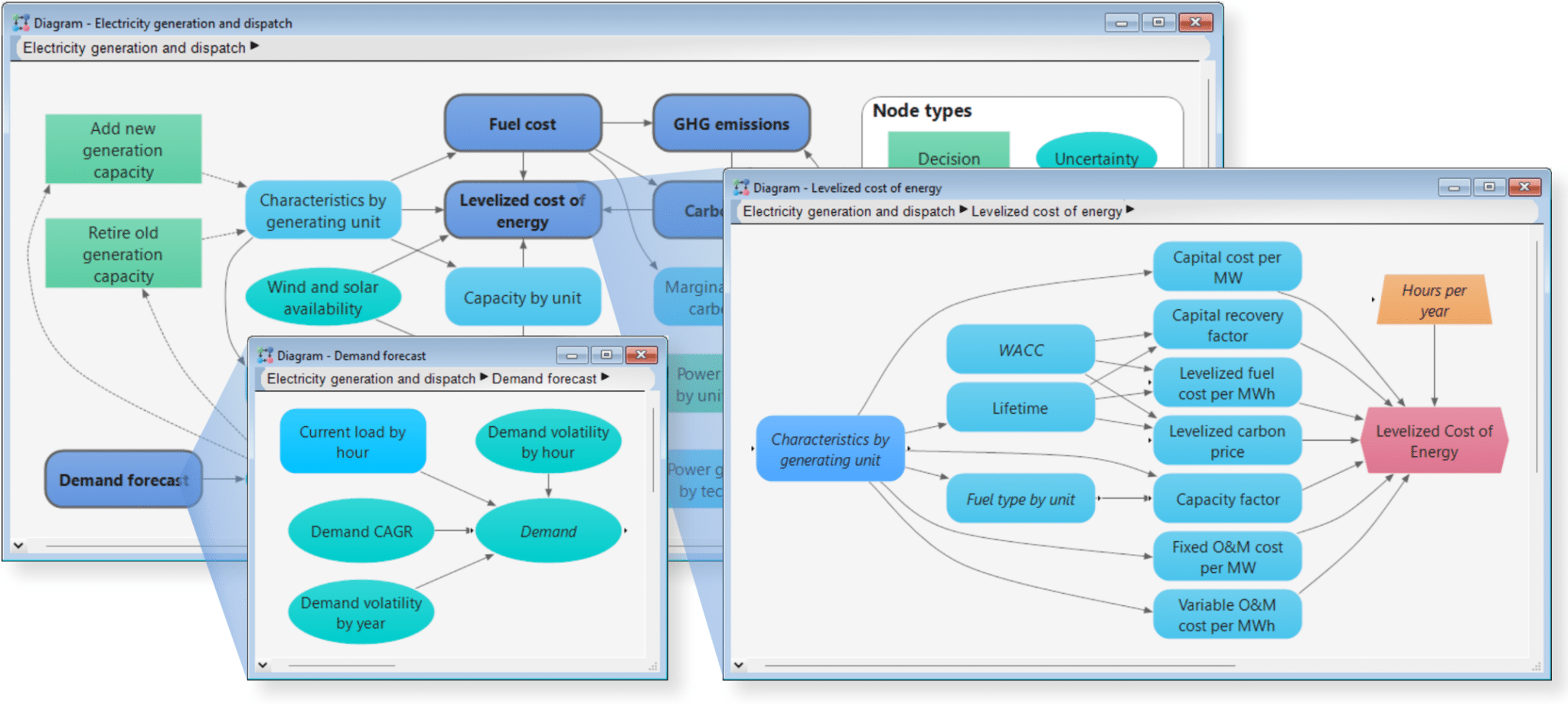Select the Retire old generation capacity node
Screen dimensions: 1568x704
click(x=123, y=254)
